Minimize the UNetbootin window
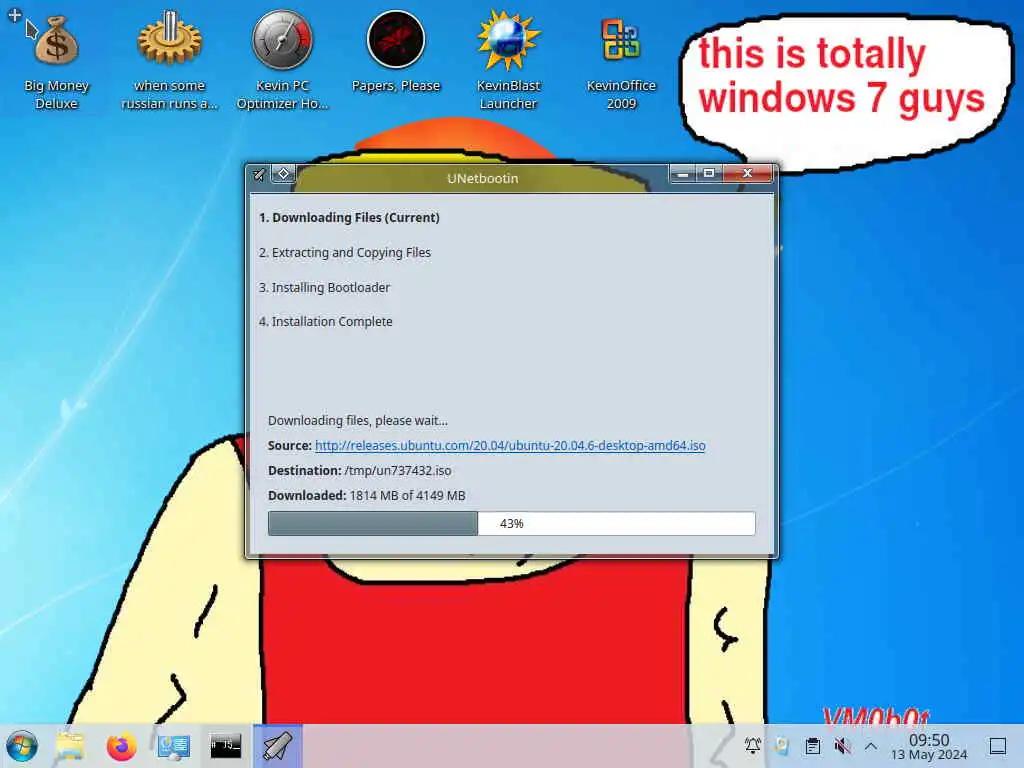 coord(682,174)
